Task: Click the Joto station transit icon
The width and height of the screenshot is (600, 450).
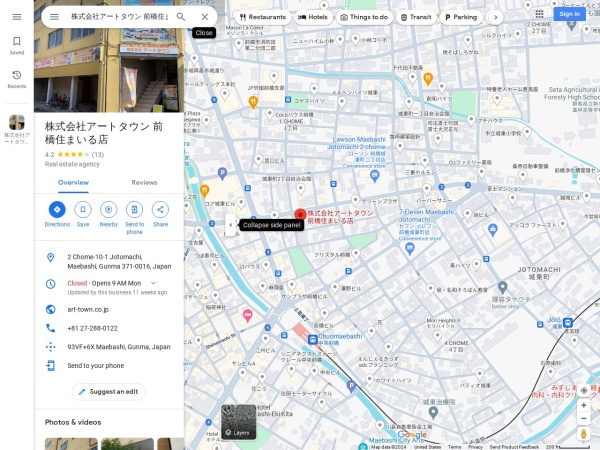Action: (568, 323)
